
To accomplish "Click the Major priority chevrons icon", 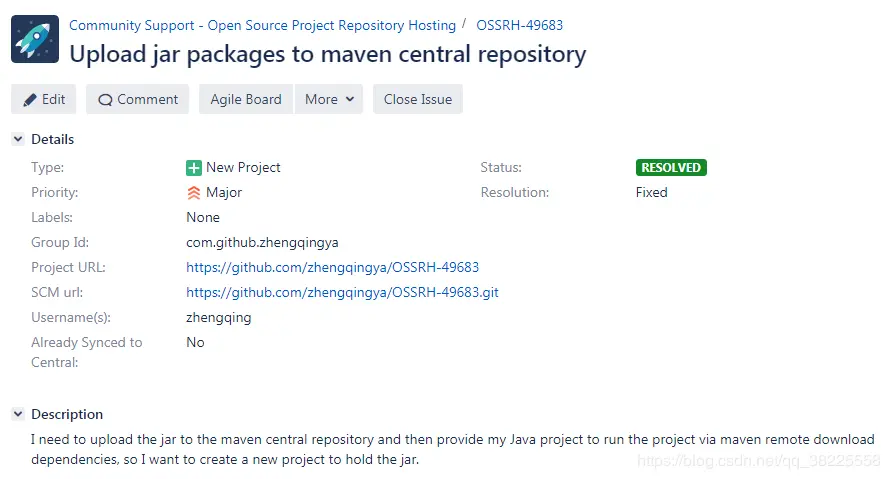I will click(194, 193).
